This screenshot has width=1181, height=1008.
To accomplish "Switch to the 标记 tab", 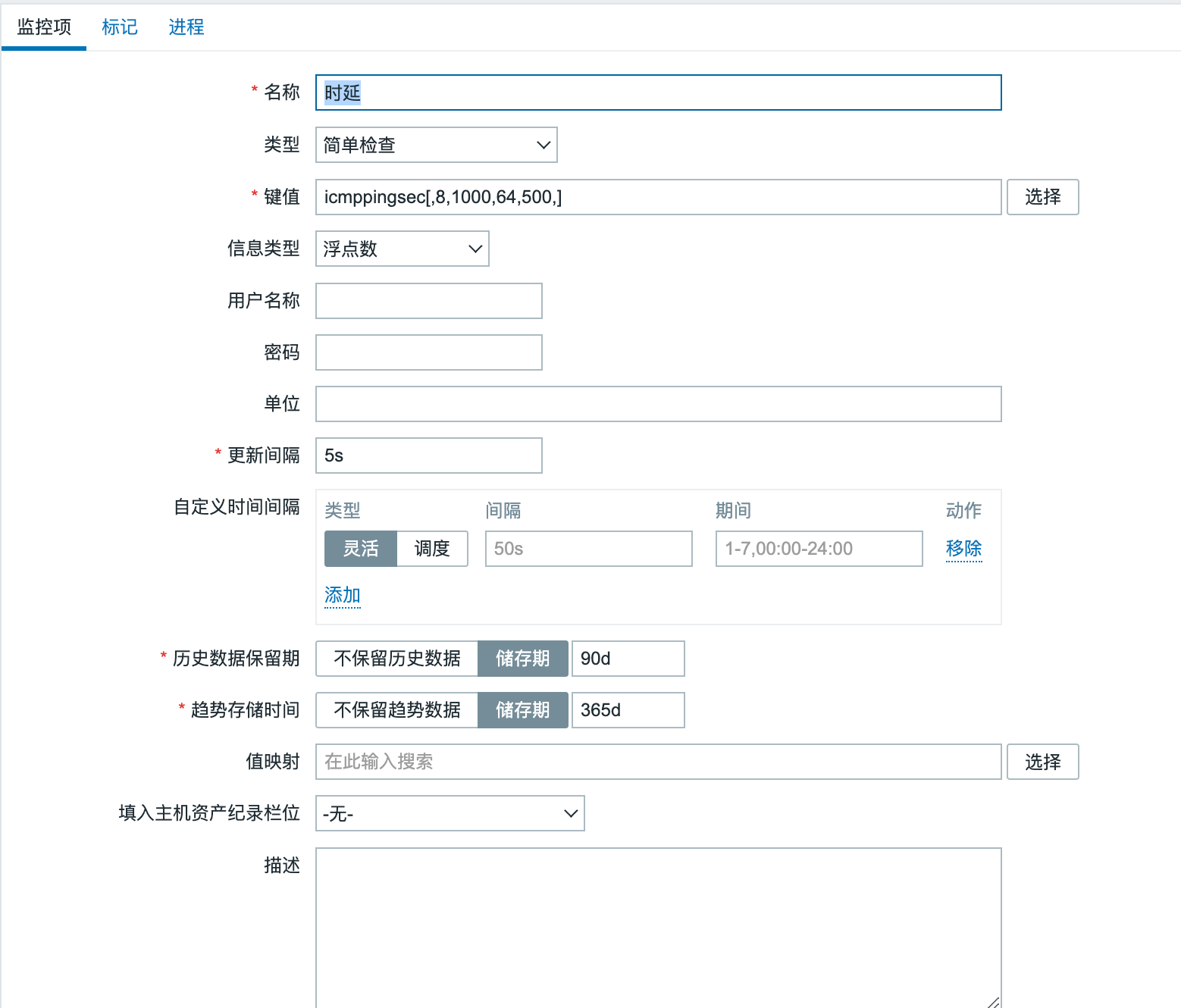I will (x=119, y=27).
